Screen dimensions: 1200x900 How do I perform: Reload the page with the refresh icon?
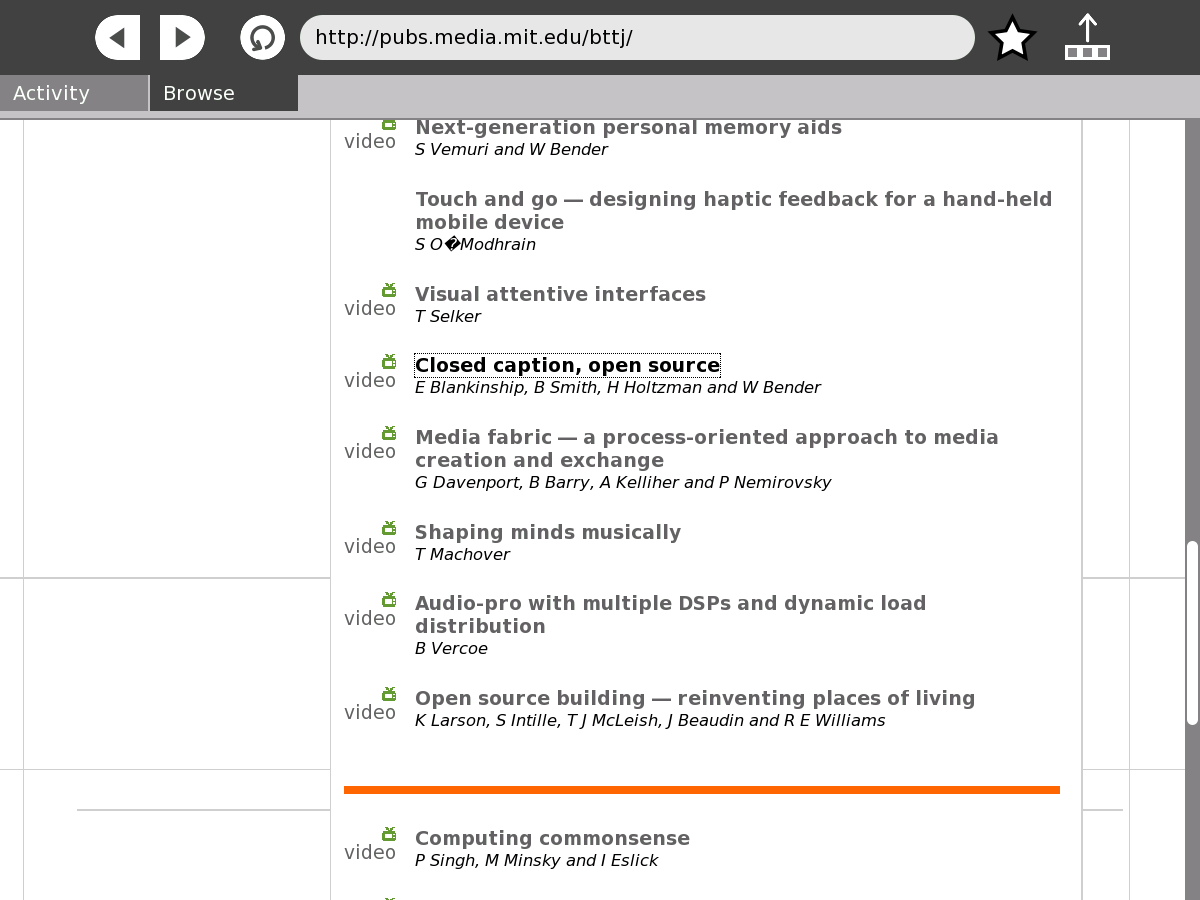[x=262, y=38]
